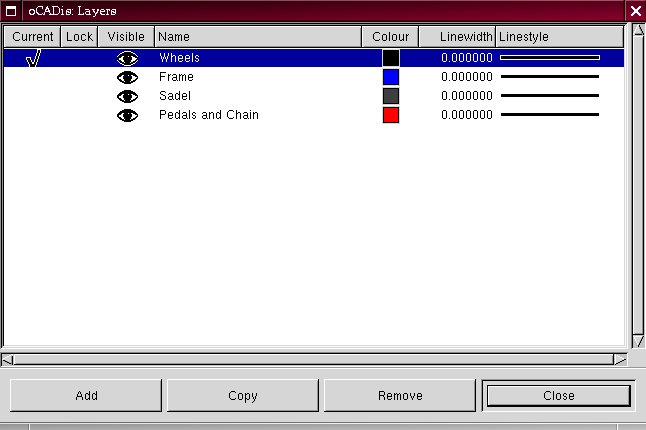This screenshot has width=646, height=430.
Task: Select the Sadel layer row by name
Action: (x=175, y=96)
